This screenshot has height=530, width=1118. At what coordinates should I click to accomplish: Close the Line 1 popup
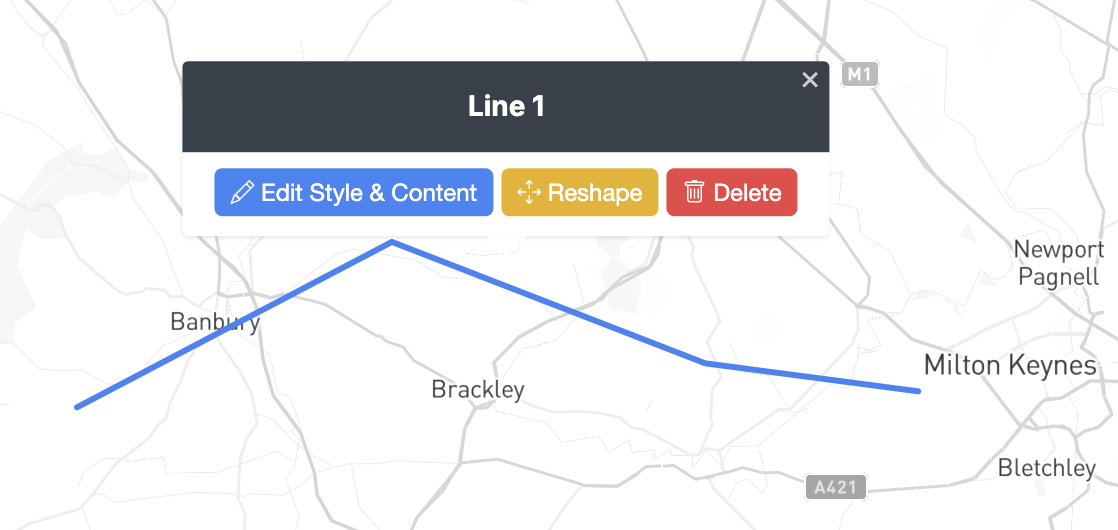(x=810, y=80)
